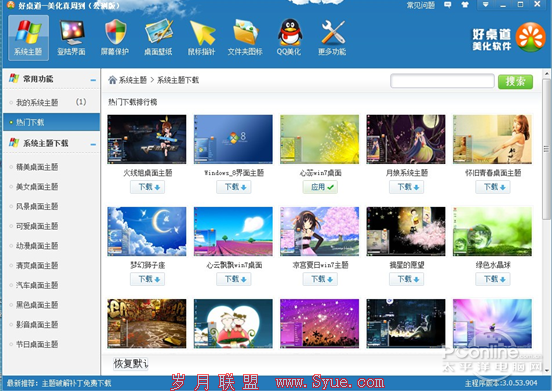Open the 更多功能 tools icon

332,38
